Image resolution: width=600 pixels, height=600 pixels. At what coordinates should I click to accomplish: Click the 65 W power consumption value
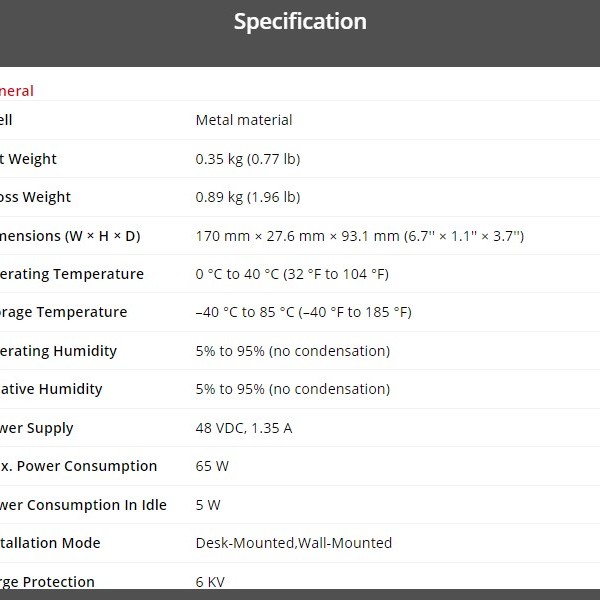[210, 466]
